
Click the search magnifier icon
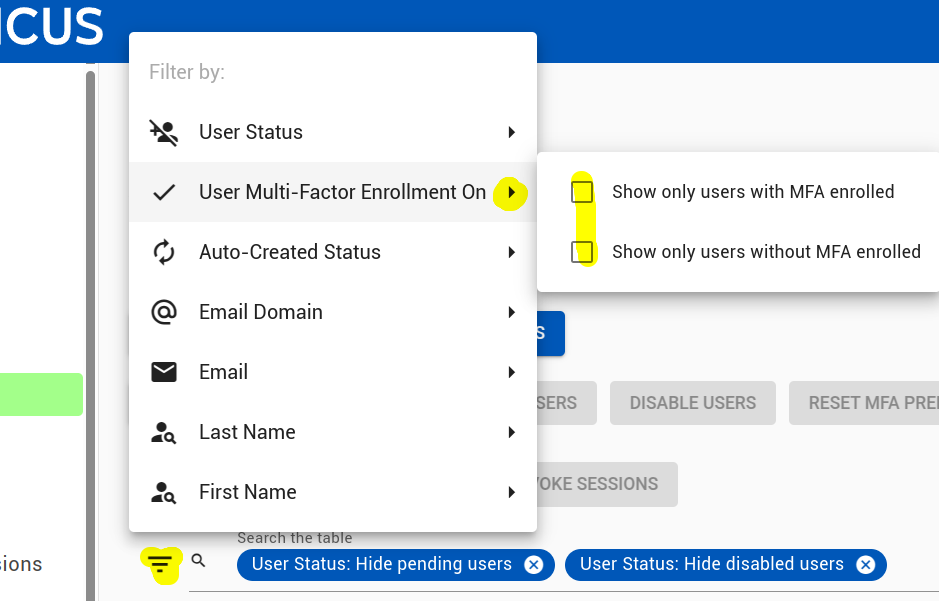tap(198, 561)
